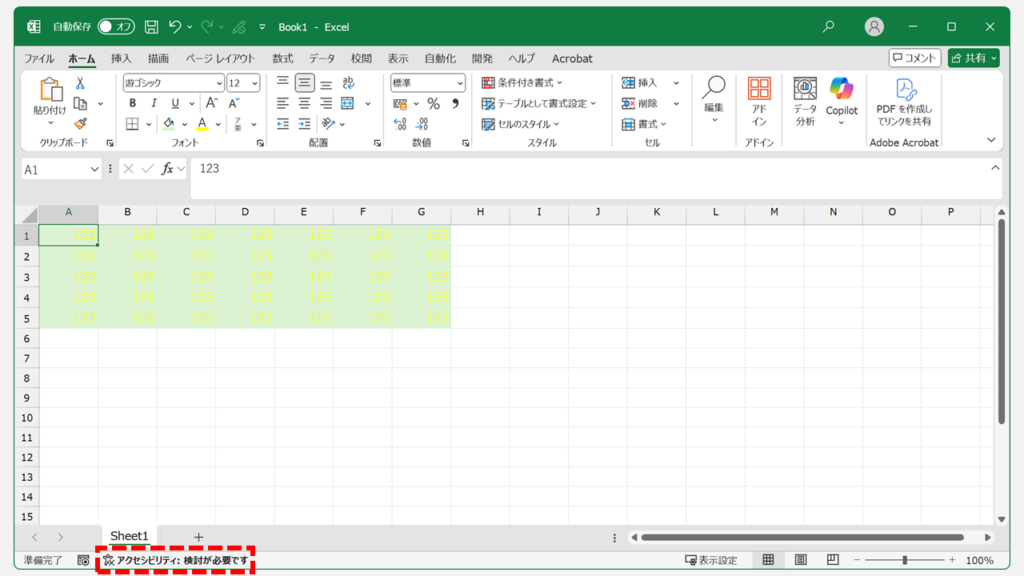Click the アドイン (Add-ins) icon
Screen dimensions: 1024x576
[x=759, y=100]
